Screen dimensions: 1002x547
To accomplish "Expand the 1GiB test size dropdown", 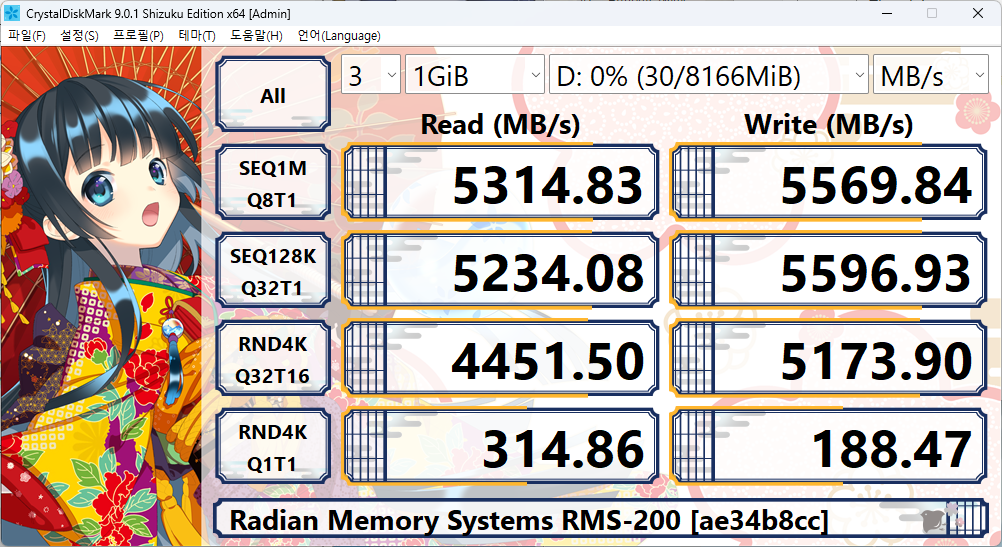I will click(x=473, y=76).
